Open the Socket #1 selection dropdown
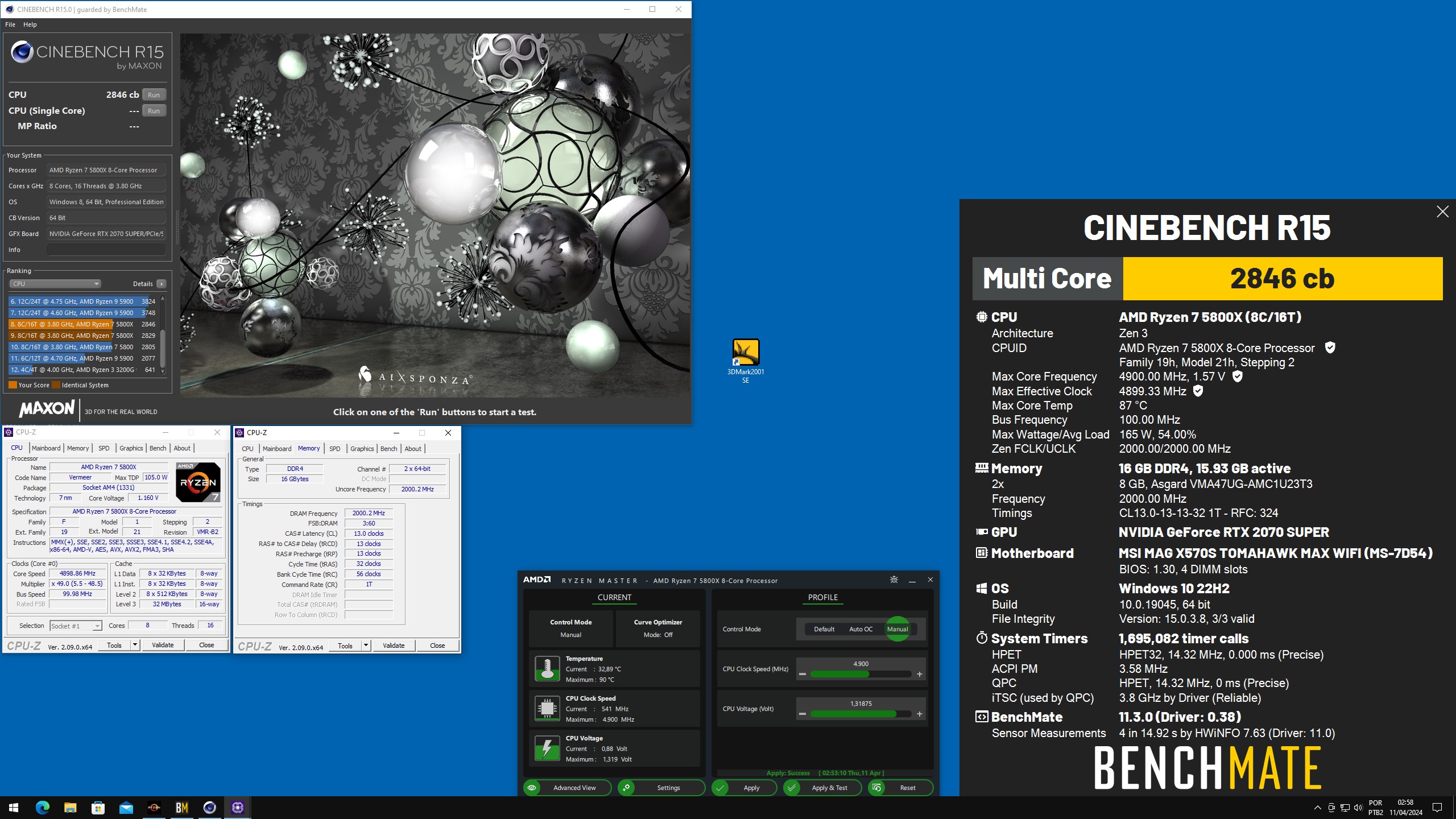 (x=76, y=626)
